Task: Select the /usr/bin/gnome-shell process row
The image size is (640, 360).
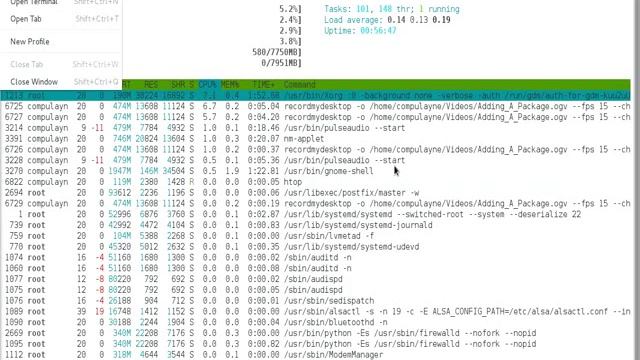Action: 316,171
